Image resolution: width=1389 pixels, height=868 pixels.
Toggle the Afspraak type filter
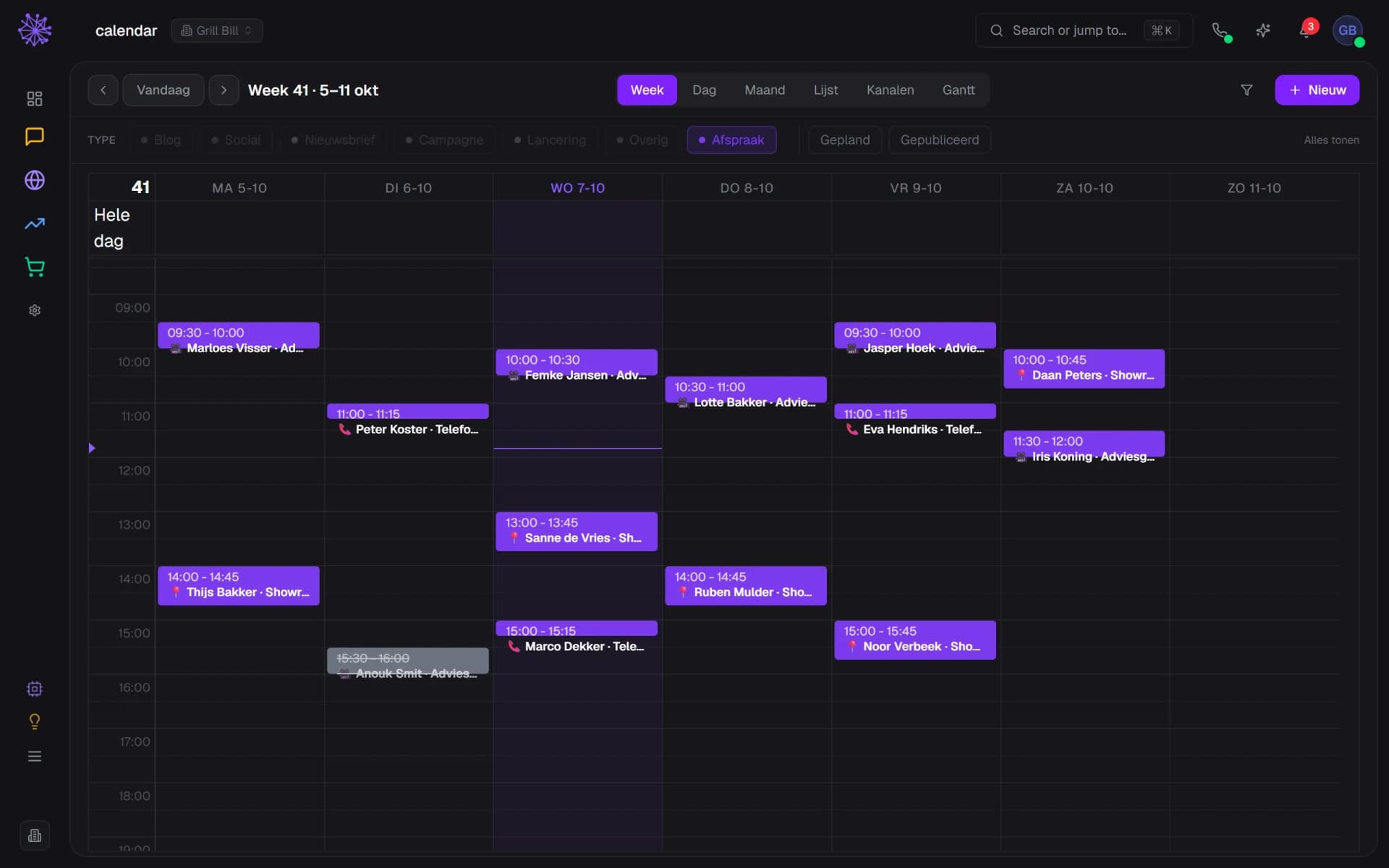tap(731, 140)
